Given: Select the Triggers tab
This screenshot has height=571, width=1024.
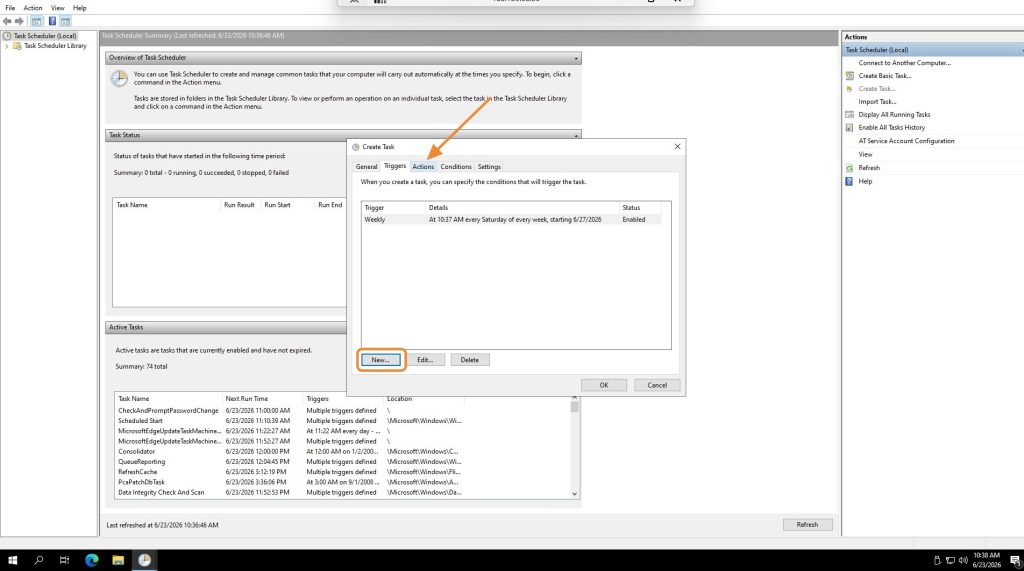Looking at the screenshot, I should click(x=394, y=166).
